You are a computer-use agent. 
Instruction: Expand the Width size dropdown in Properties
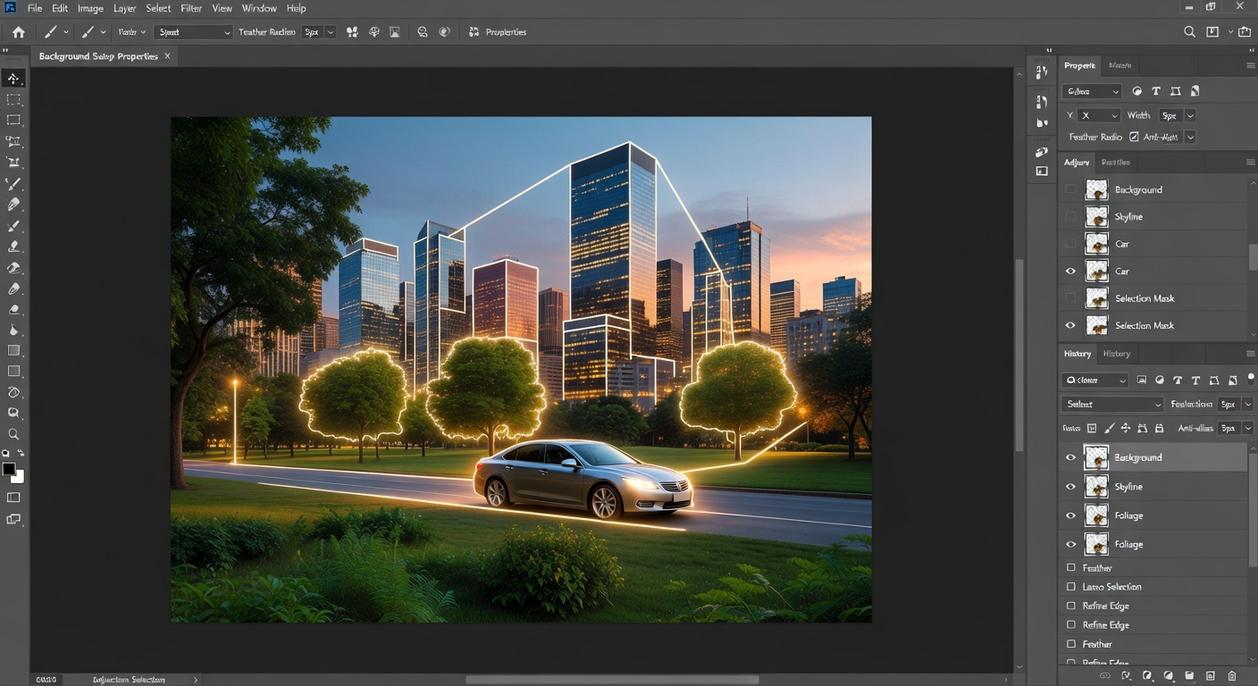(1189, 115)
